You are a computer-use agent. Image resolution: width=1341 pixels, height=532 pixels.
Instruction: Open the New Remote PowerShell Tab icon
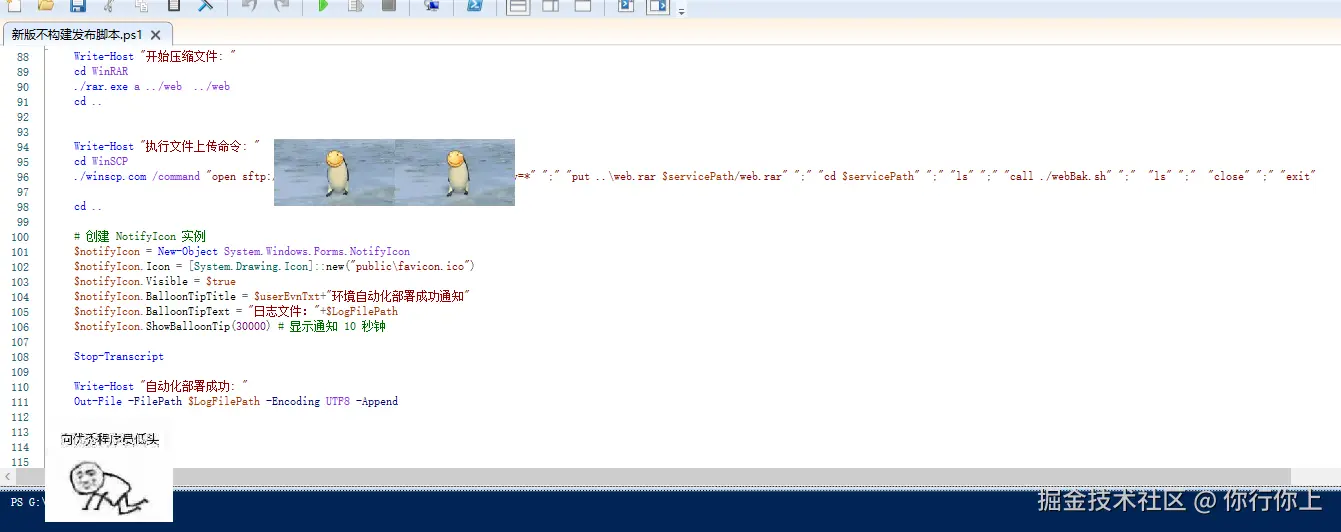(432, 6)
